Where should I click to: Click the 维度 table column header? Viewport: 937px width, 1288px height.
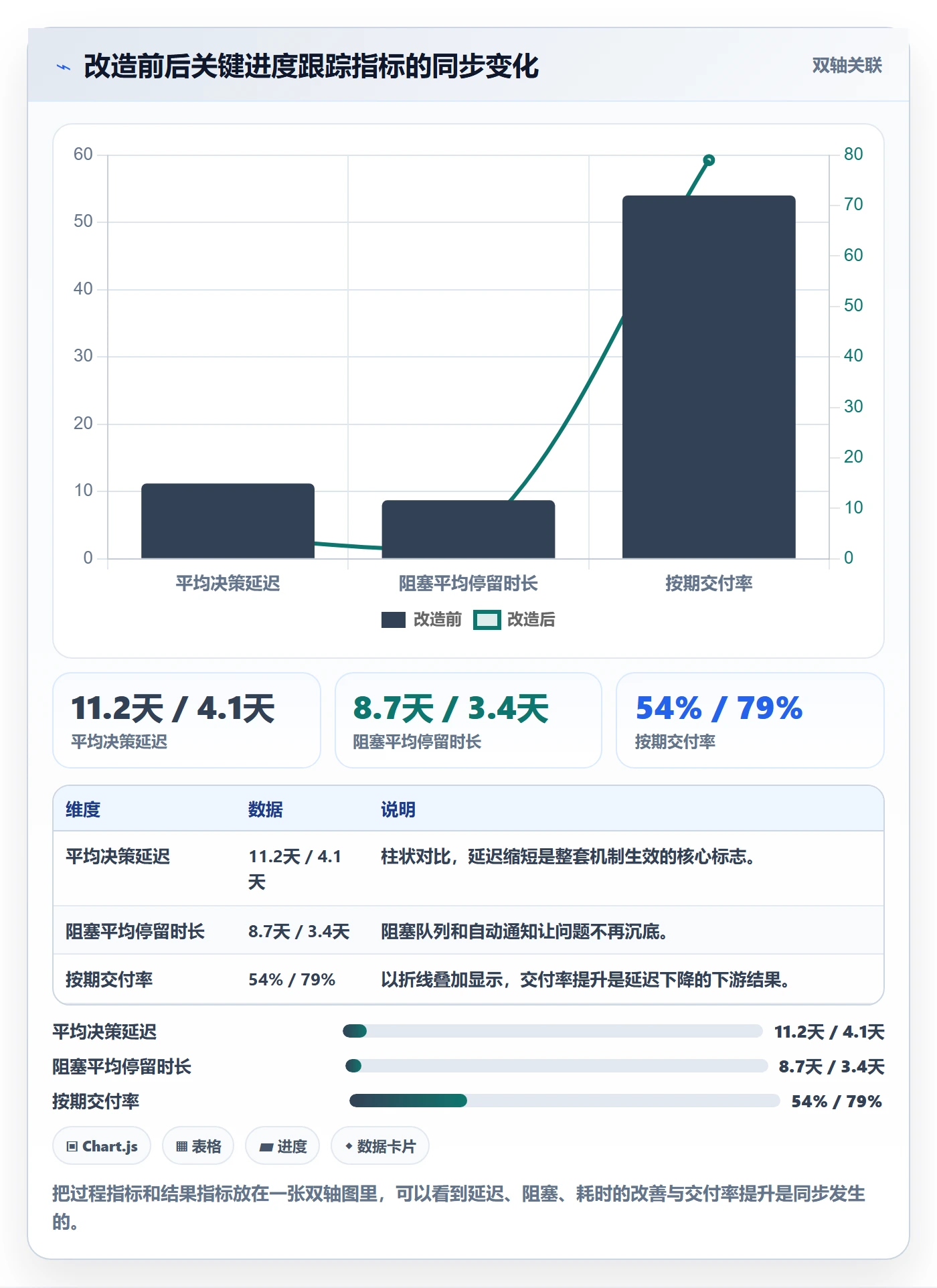(x=83, y=809)
